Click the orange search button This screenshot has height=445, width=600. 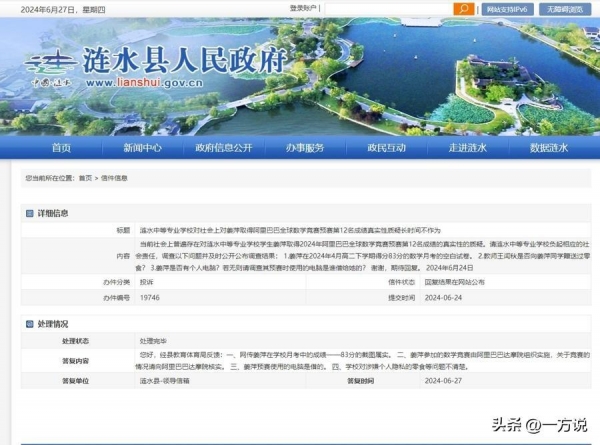(x=463, y=9)
